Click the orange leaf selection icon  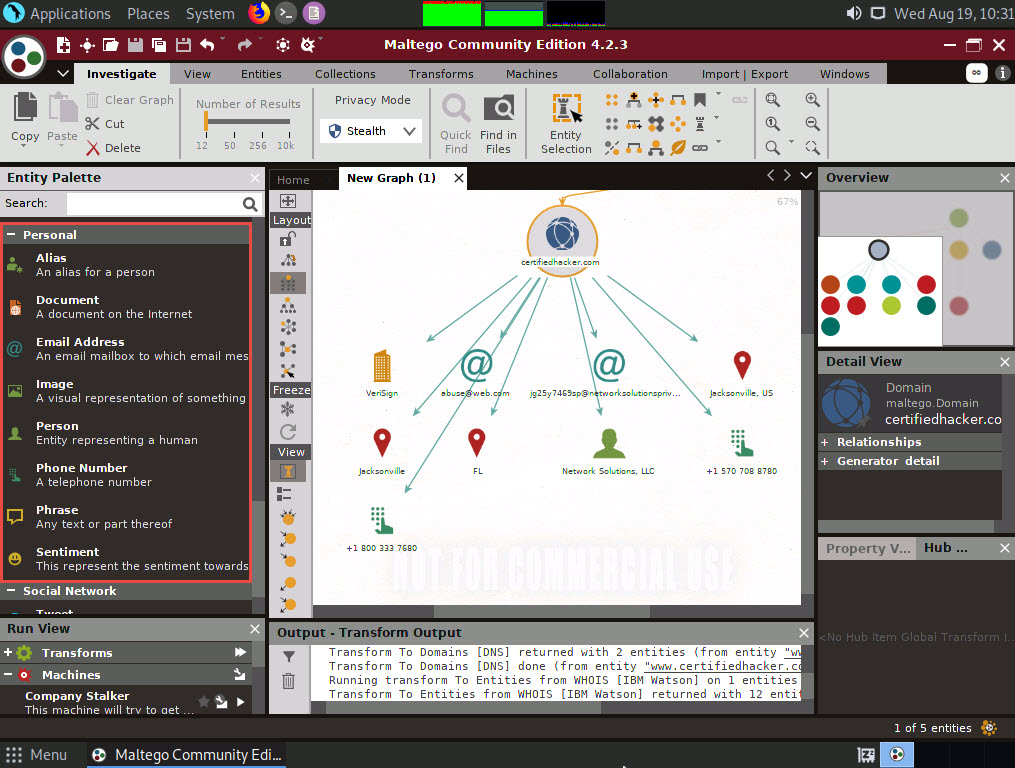point(678,148)
